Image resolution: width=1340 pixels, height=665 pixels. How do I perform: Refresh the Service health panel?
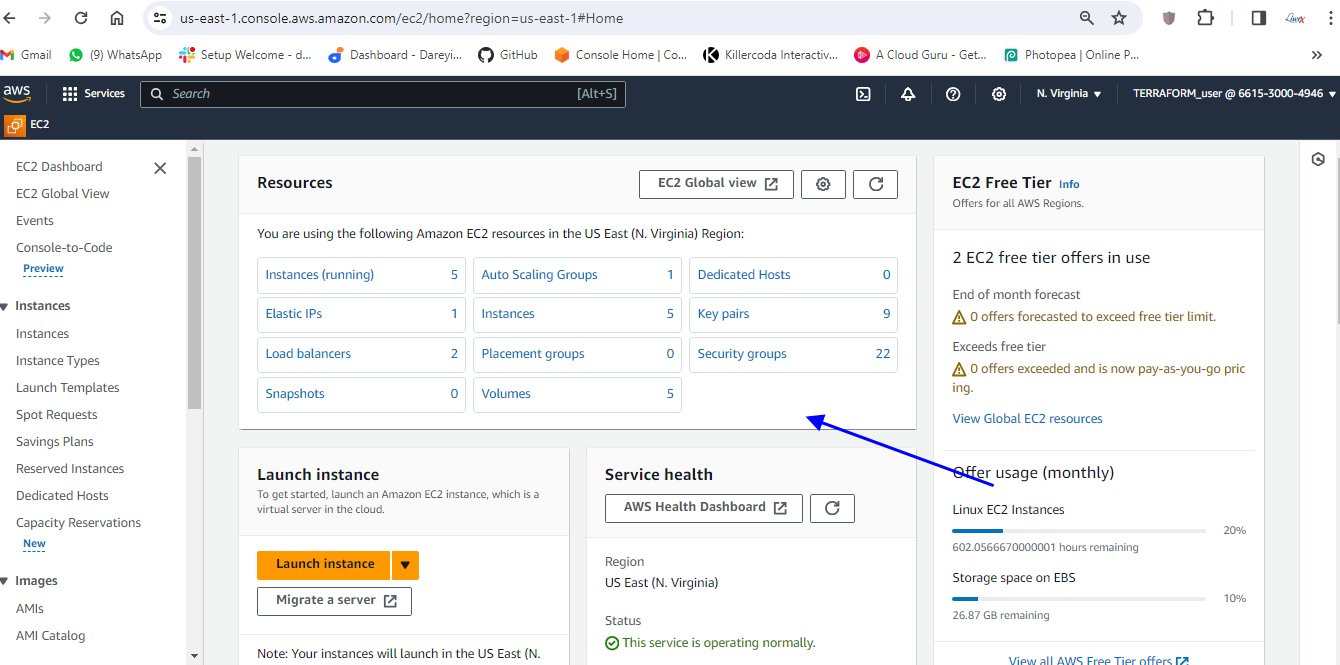(832, 508)
